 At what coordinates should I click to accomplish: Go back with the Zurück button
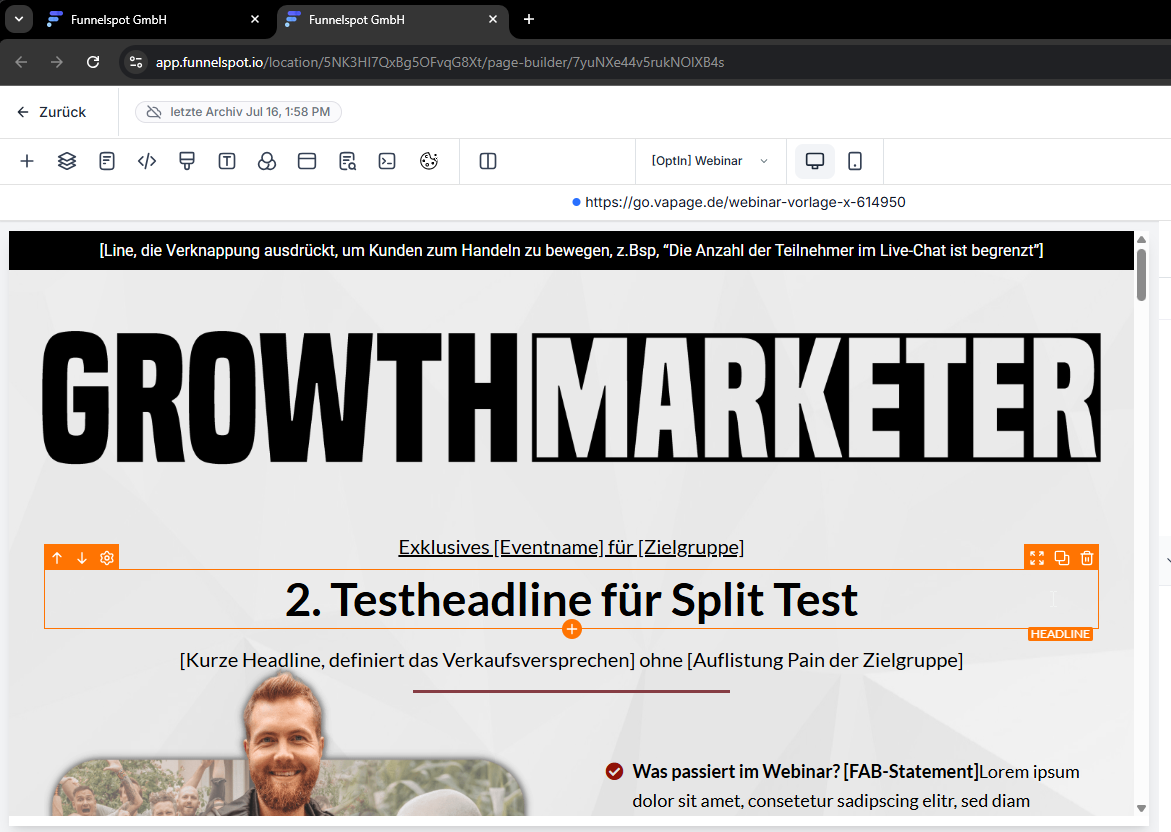(52, 112)
